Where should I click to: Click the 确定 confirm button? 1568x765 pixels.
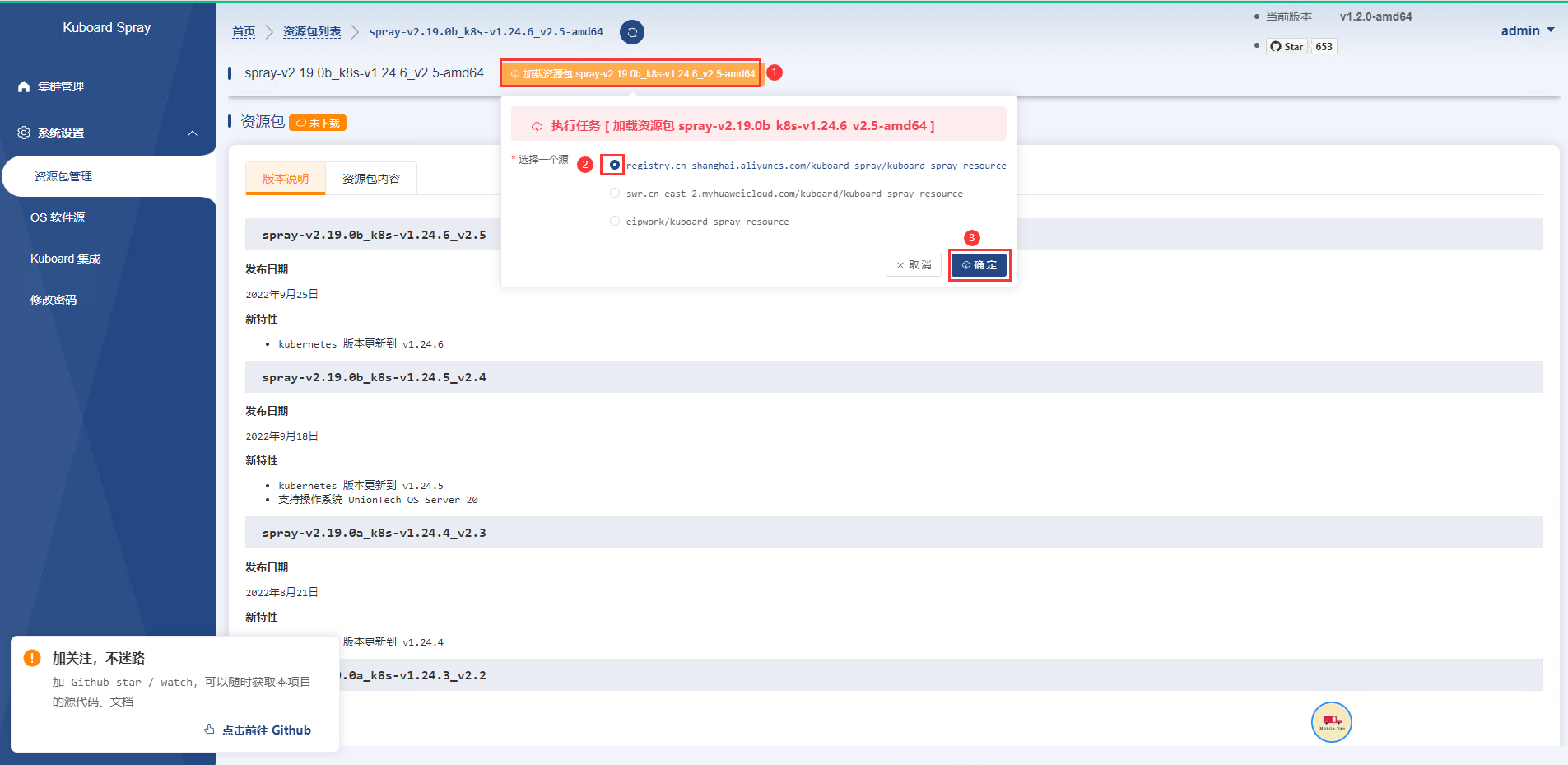979,265
